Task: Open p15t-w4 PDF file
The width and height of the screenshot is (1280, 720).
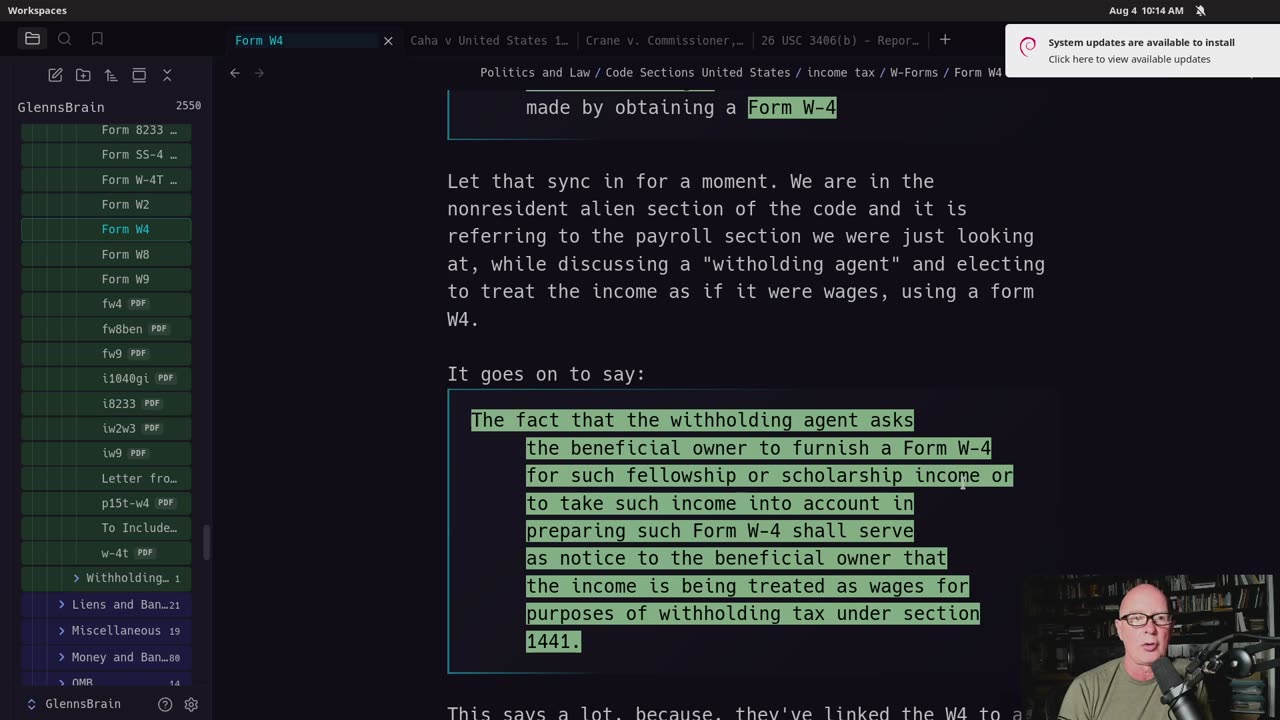Action: tap(106, 503)
